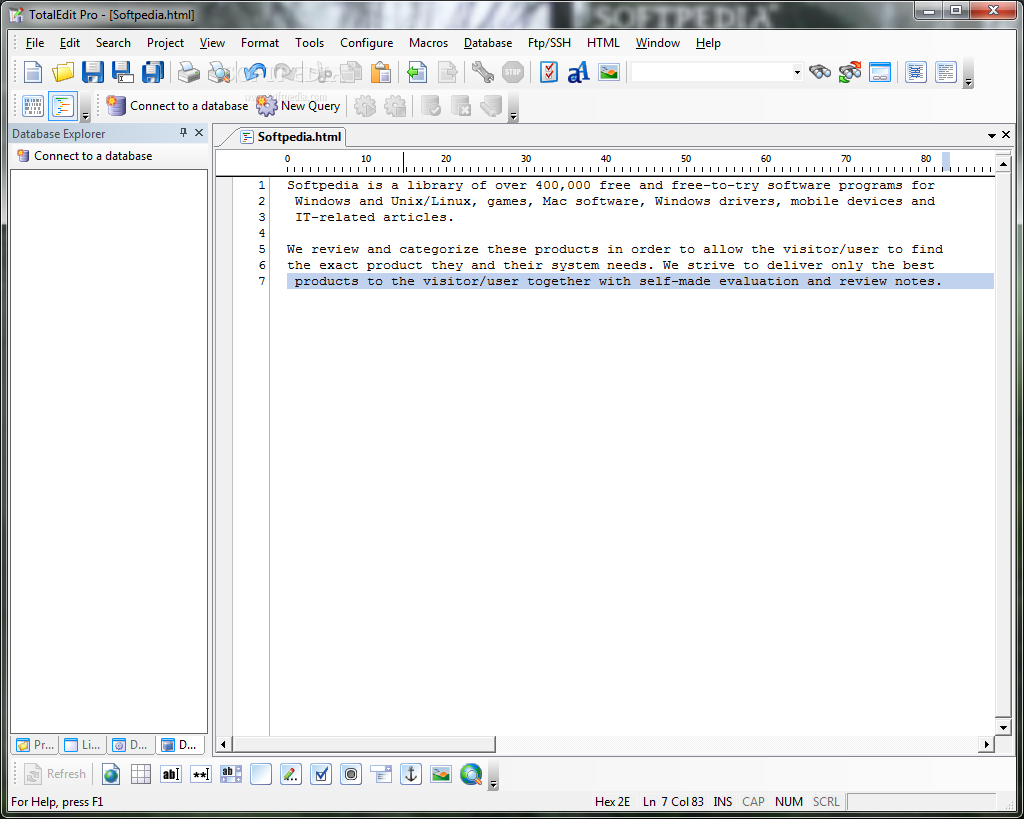Open the search text combo box dropdown
Image resolution: width=1024 pixels, height=819 pixels.
click(797, 72)
